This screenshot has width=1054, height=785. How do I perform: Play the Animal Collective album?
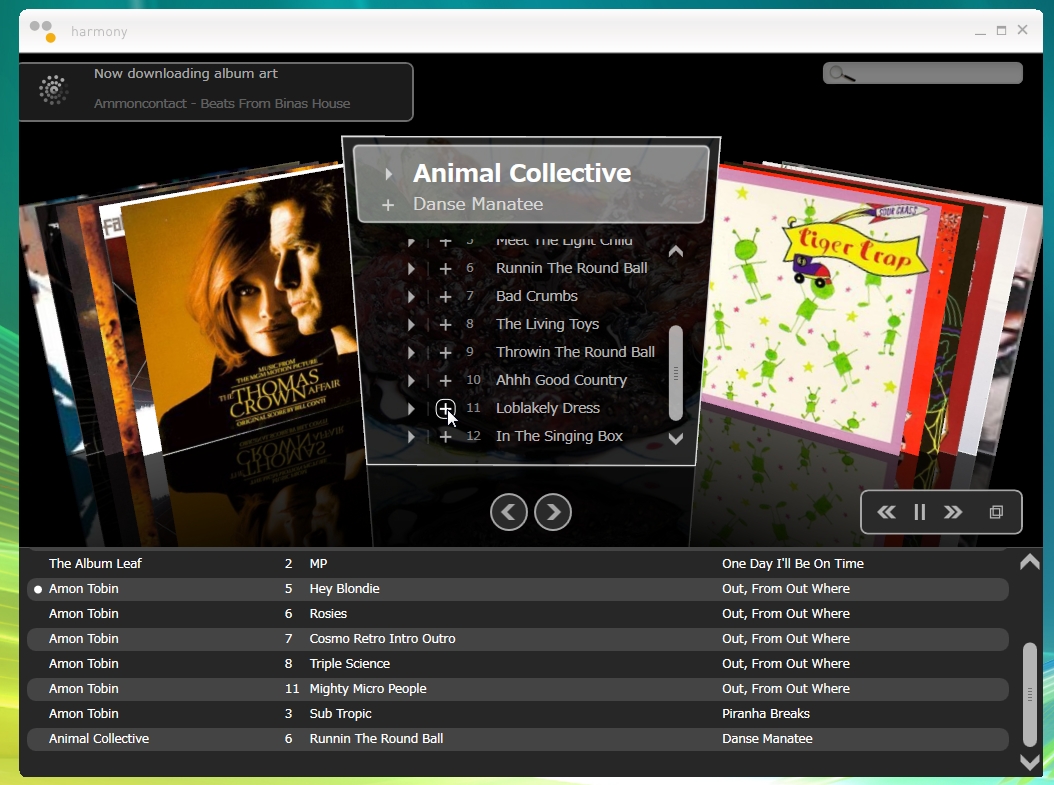389,174
